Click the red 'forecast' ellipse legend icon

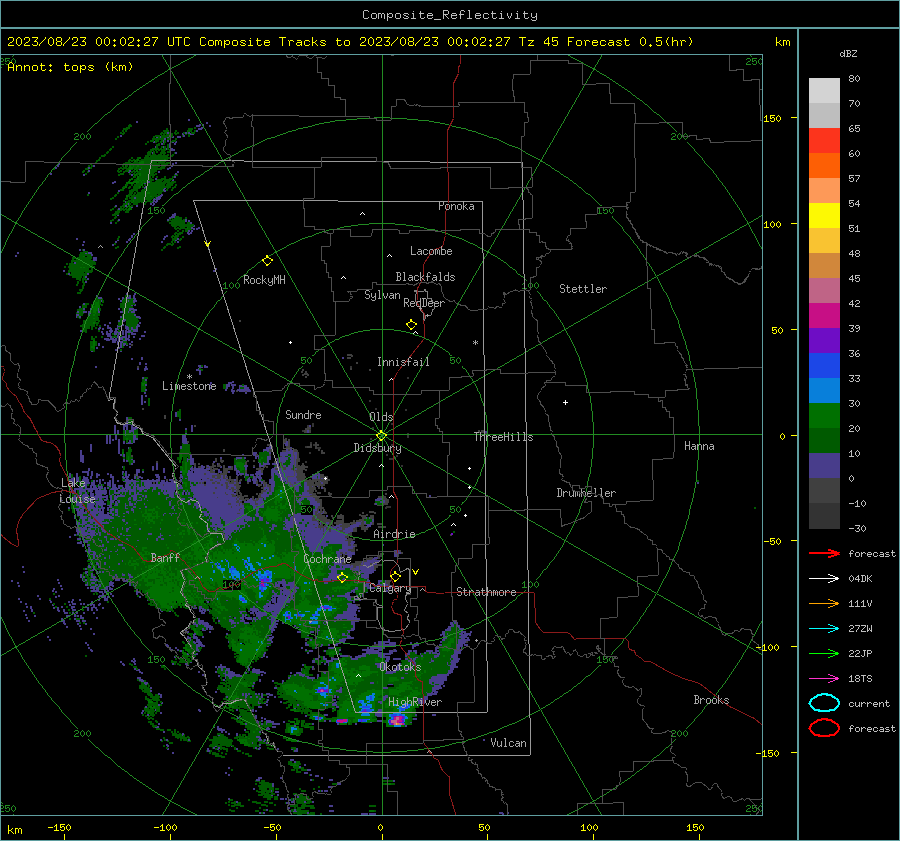click(x=824, y=728)
